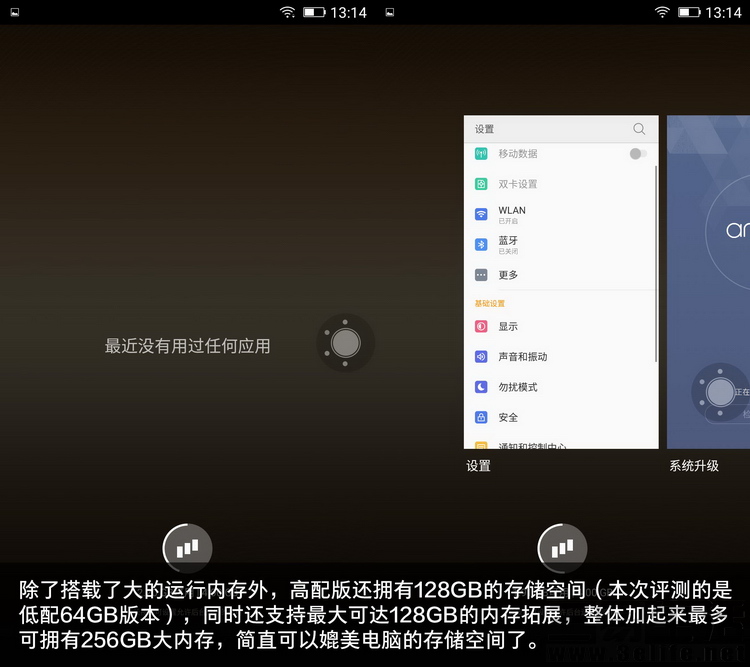The image size is (750, 667).
Task: Click the 设置 label under the app card
Action: [478, 466]
